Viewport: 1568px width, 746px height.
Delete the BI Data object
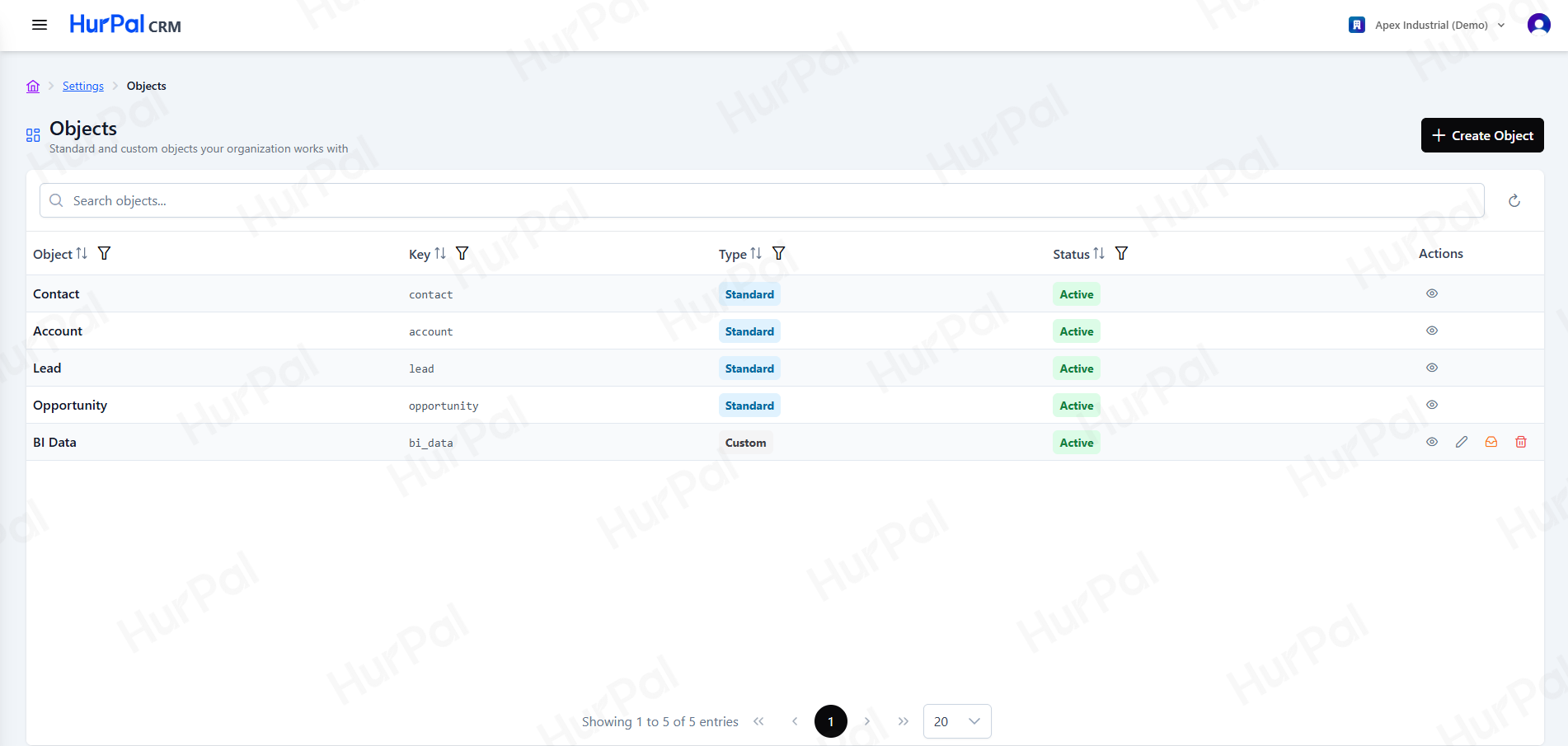point(1521,442)
